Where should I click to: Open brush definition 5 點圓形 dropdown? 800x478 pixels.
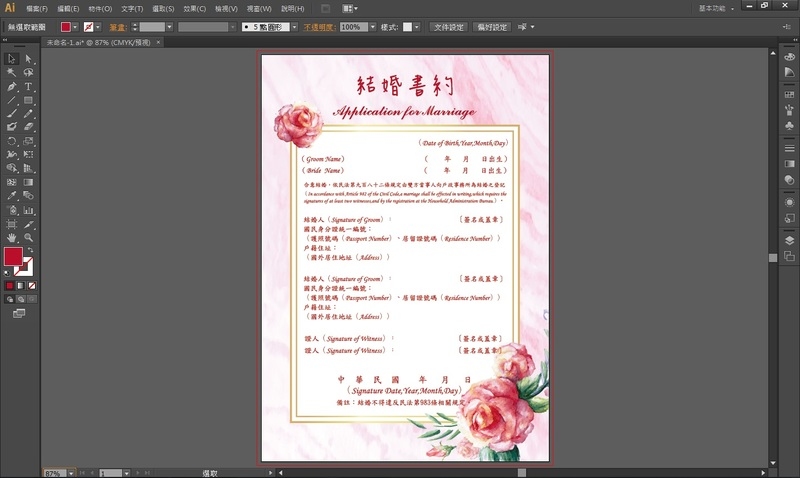click(x=294, y=27)
